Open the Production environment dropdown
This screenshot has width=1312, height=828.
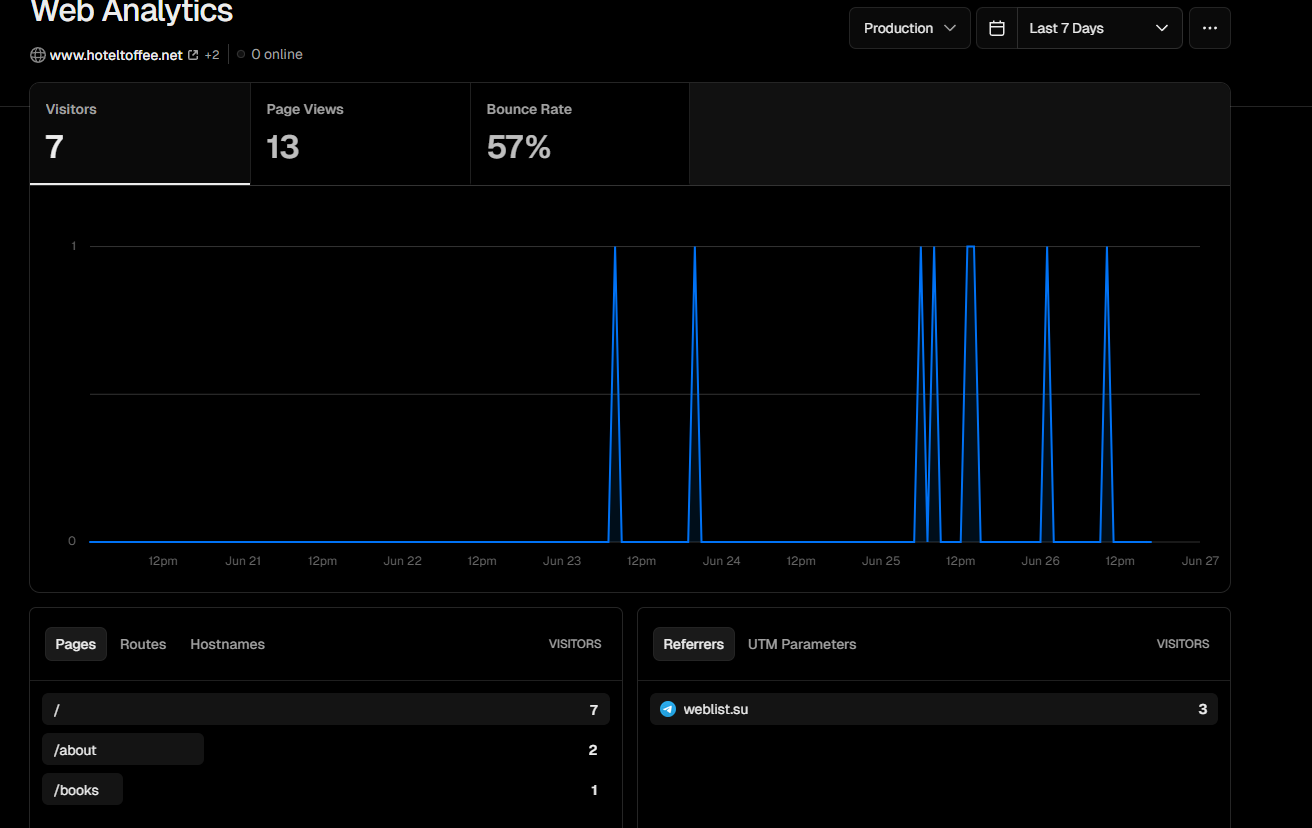[x=910, y=28]
